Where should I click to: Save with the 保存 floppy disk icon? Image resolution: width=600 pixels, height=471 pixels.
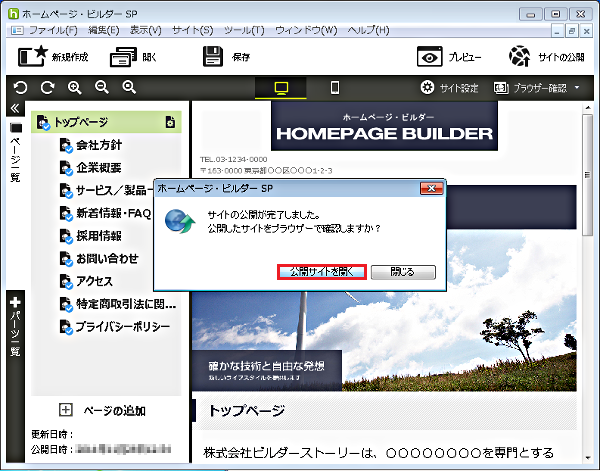coord(213,56)
